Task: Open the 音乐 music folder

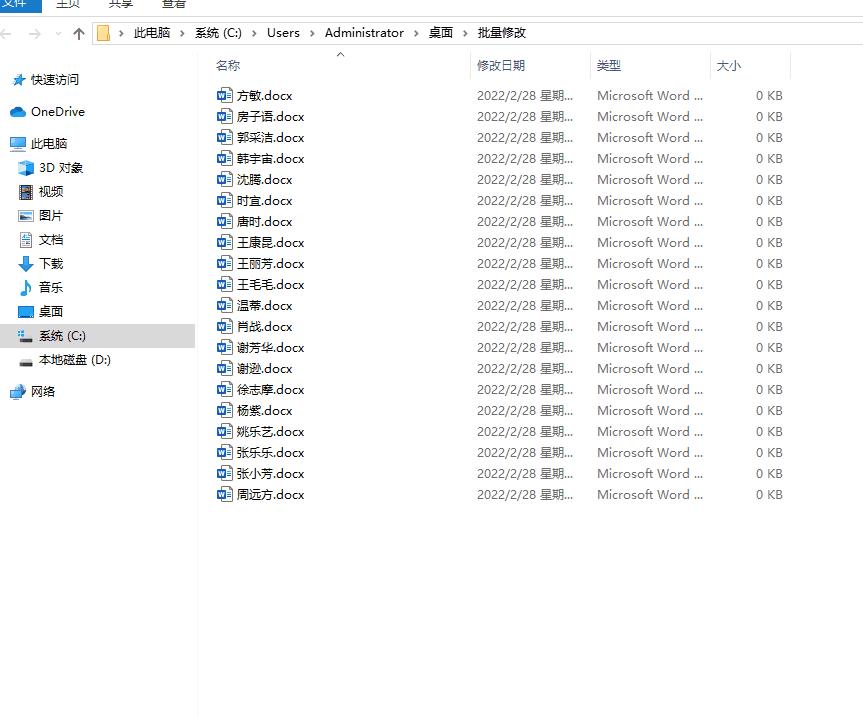Action: pos(50,288)
